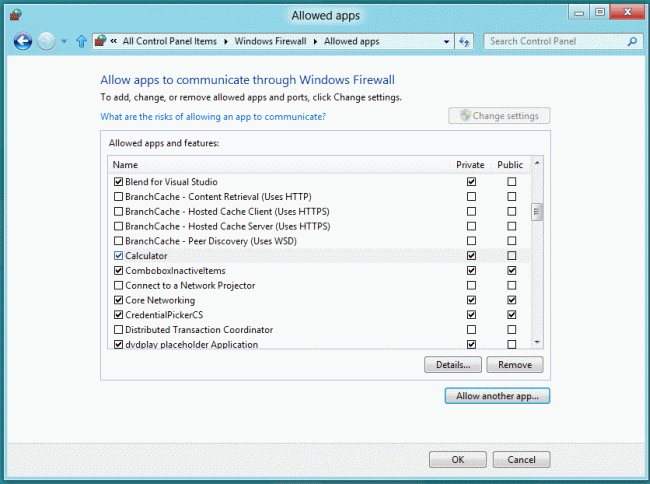Uncheck the Core Networking name checkbox
This screenshot has width=650, height=484.
point(119,300)
